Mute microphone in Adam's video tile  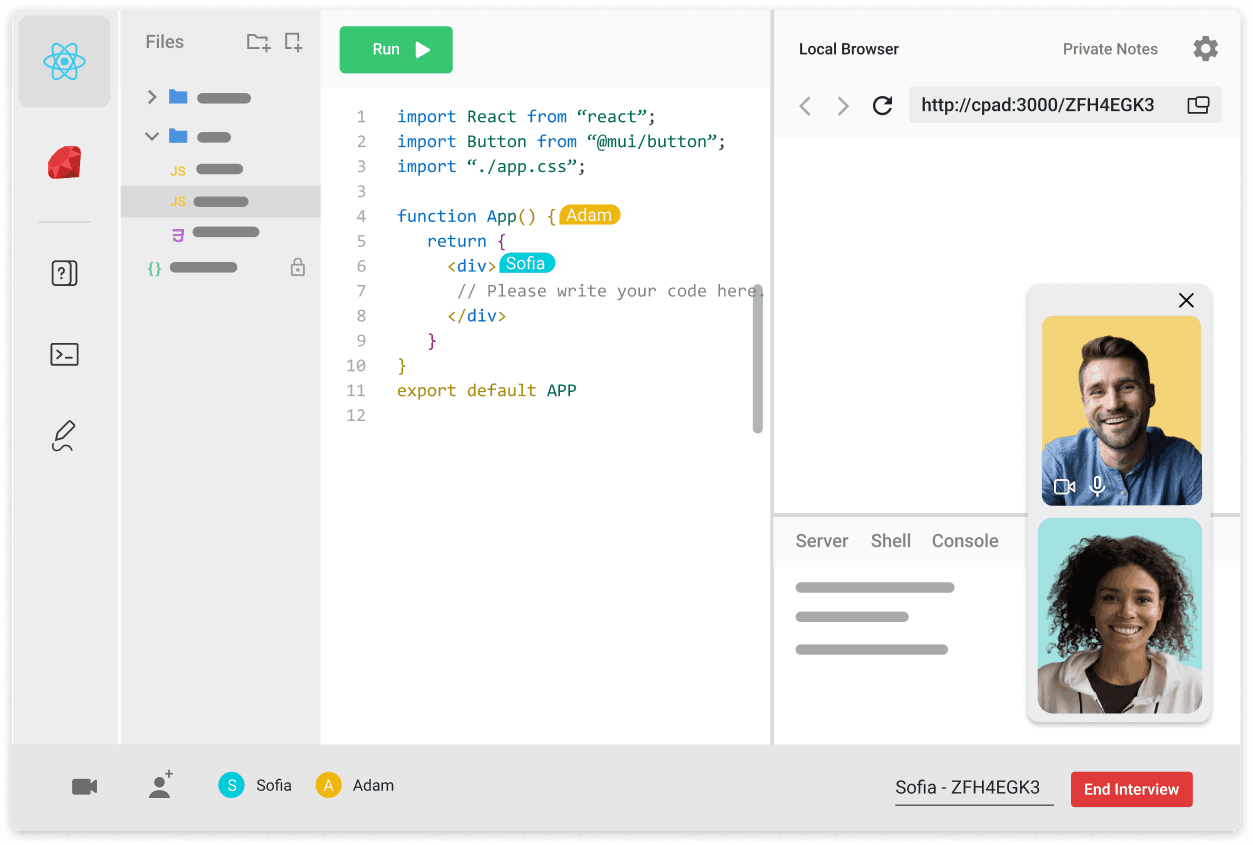point(1097,487)
